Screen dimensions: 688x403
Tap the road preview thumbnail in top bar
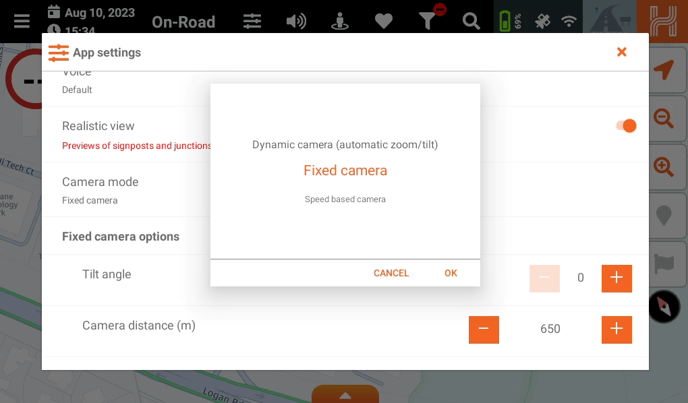click(610, 18)
